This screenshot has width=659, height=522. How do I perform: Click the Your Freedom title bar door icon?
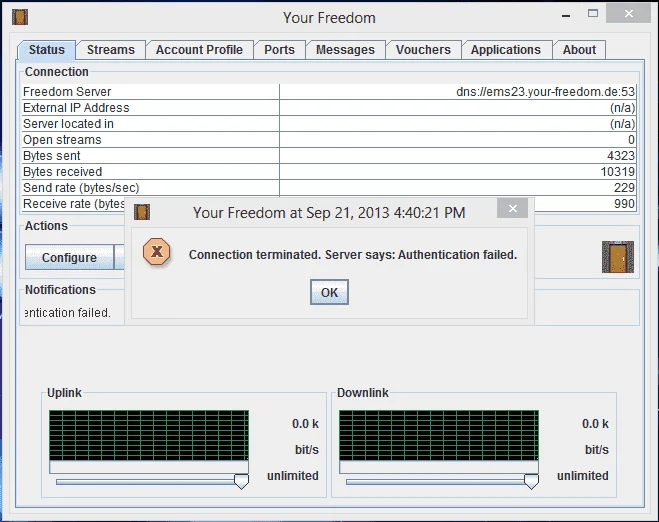pyautogui.click(x=20, y=17)
